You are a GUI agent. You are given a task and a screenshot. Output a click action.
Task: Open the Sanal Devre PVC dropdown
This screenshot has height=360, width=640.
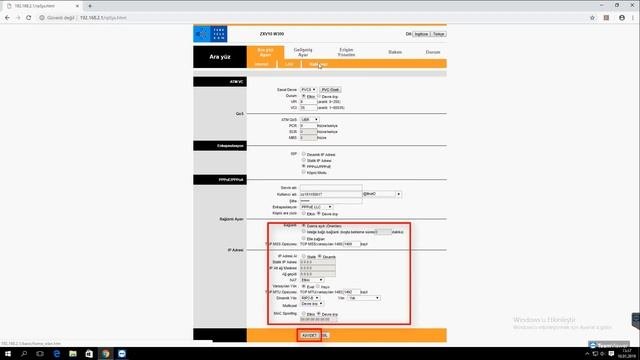[308, 89]
